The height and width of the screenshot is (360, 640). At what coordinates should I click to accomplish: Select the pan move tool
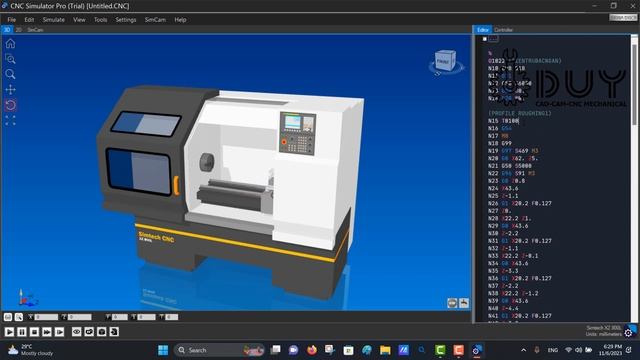[10, 89]
